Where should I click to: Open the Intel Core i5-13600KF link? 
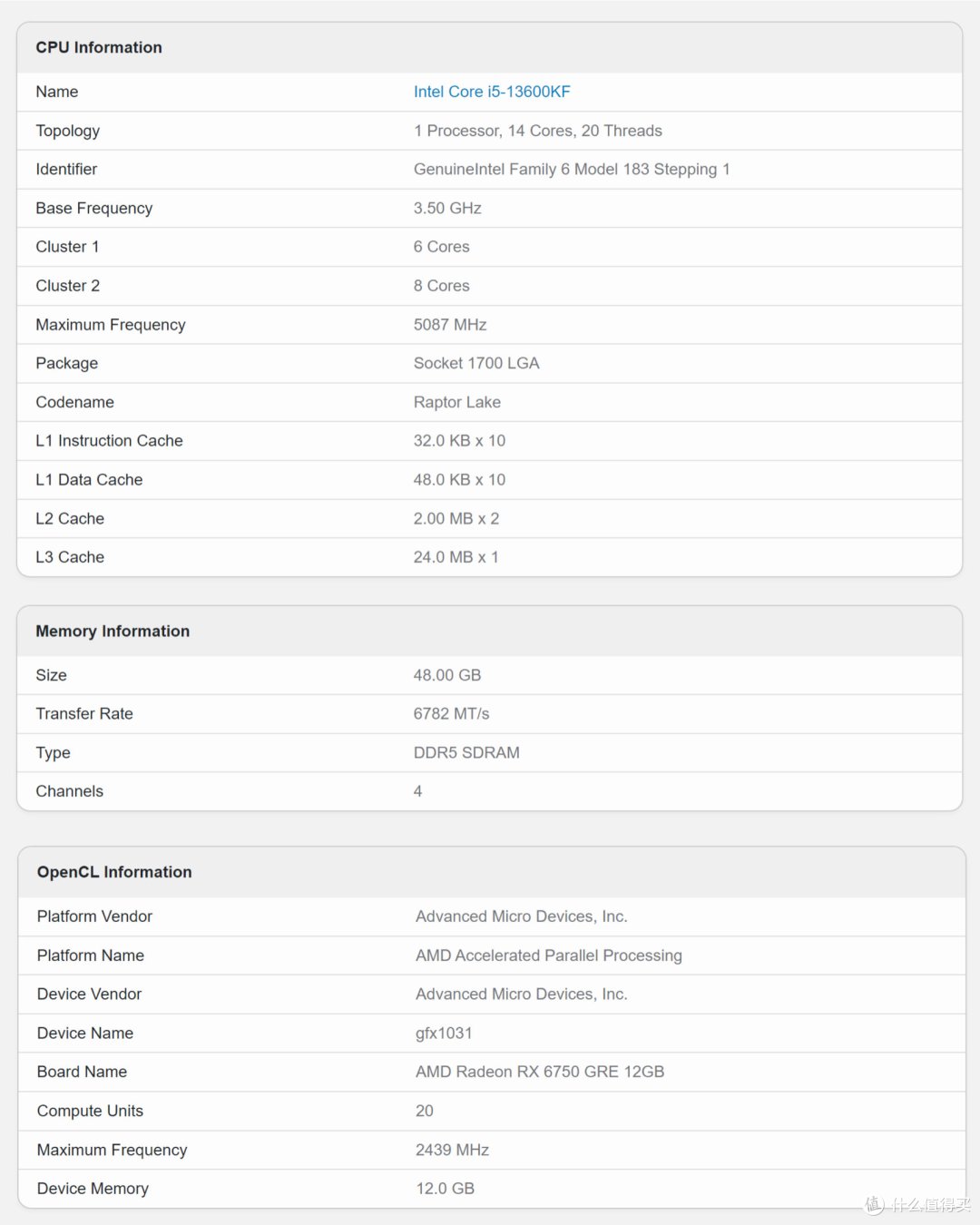[492, 92]
